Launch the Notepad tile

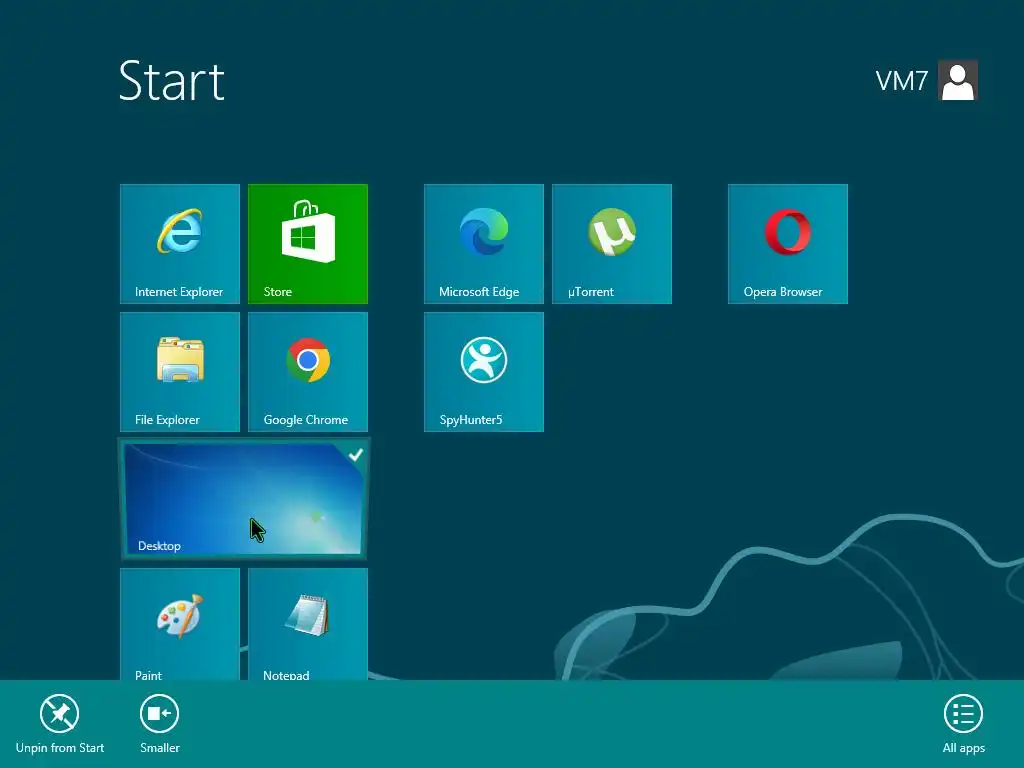click(x=308, y=624)
